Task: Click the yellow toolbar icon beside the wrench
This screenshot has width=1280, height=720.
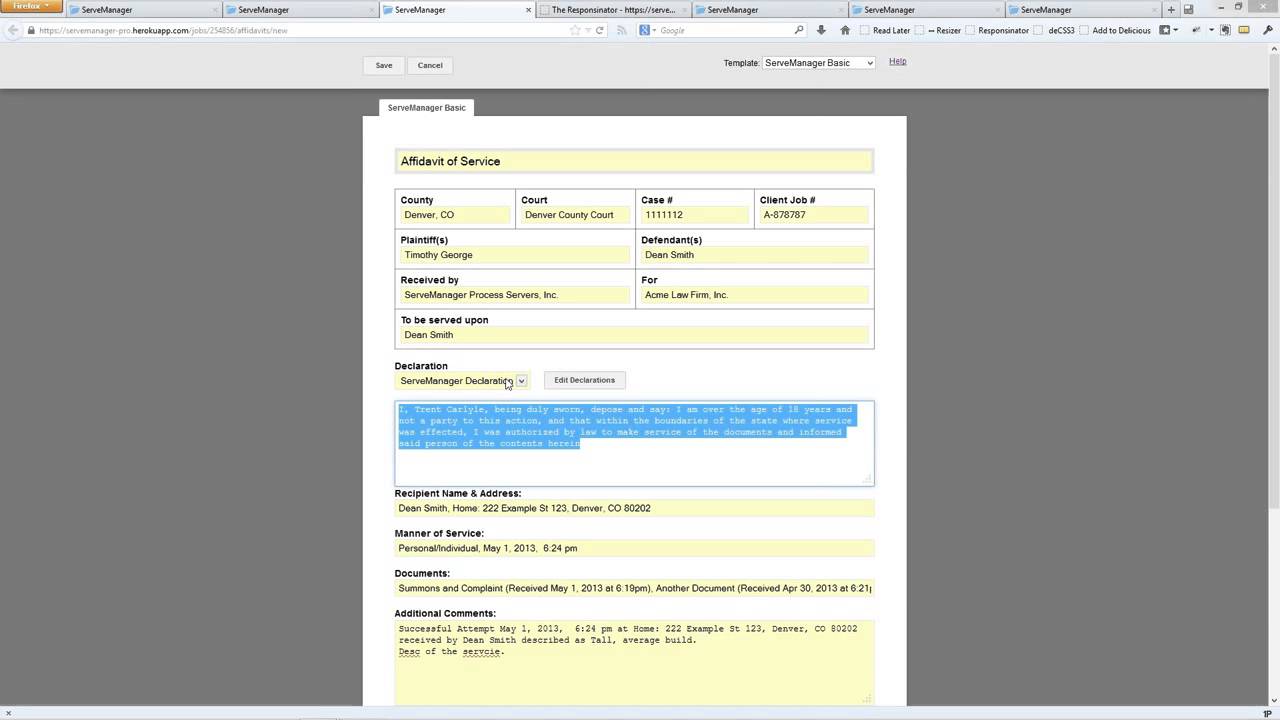Action: [1244, 30]
